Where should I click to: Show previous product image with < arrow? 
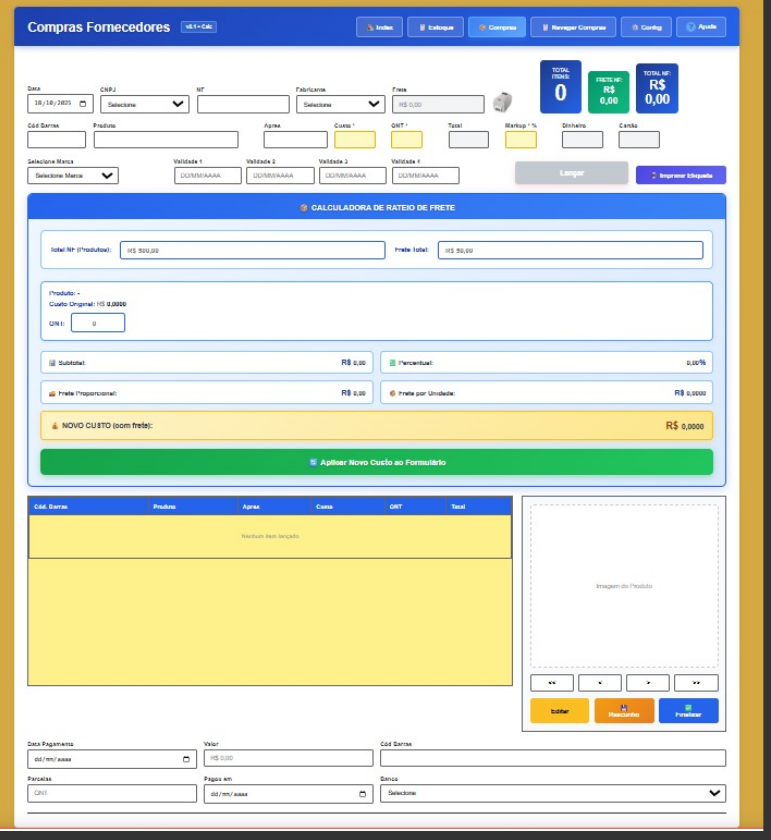click(600, 683)
